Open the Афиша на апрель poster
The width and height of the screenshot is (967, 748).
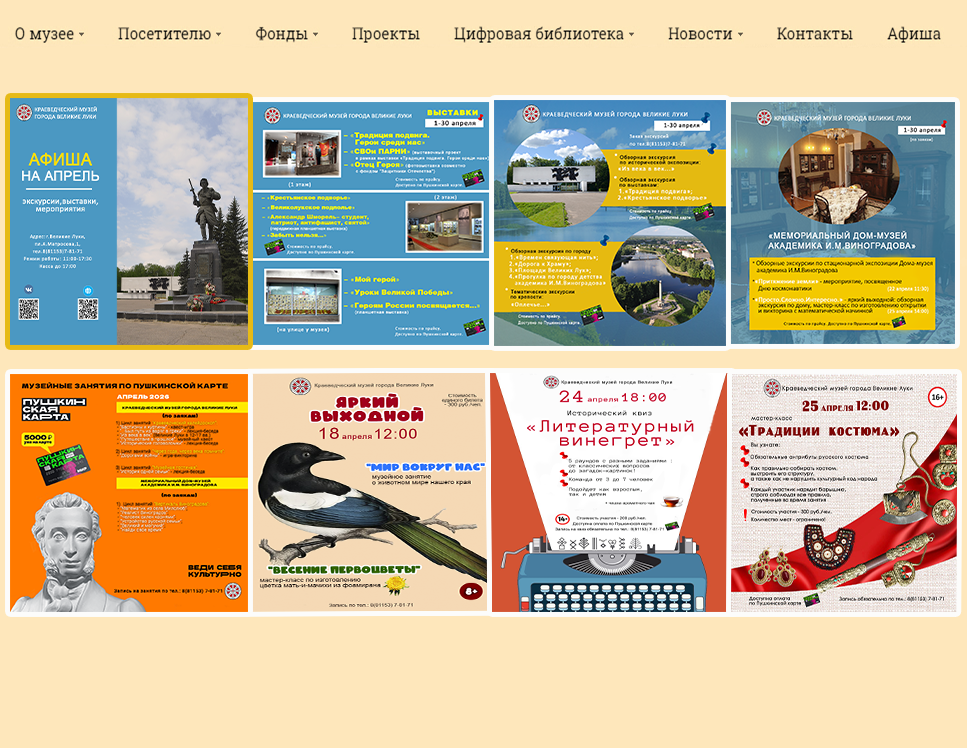click(129, 221)
